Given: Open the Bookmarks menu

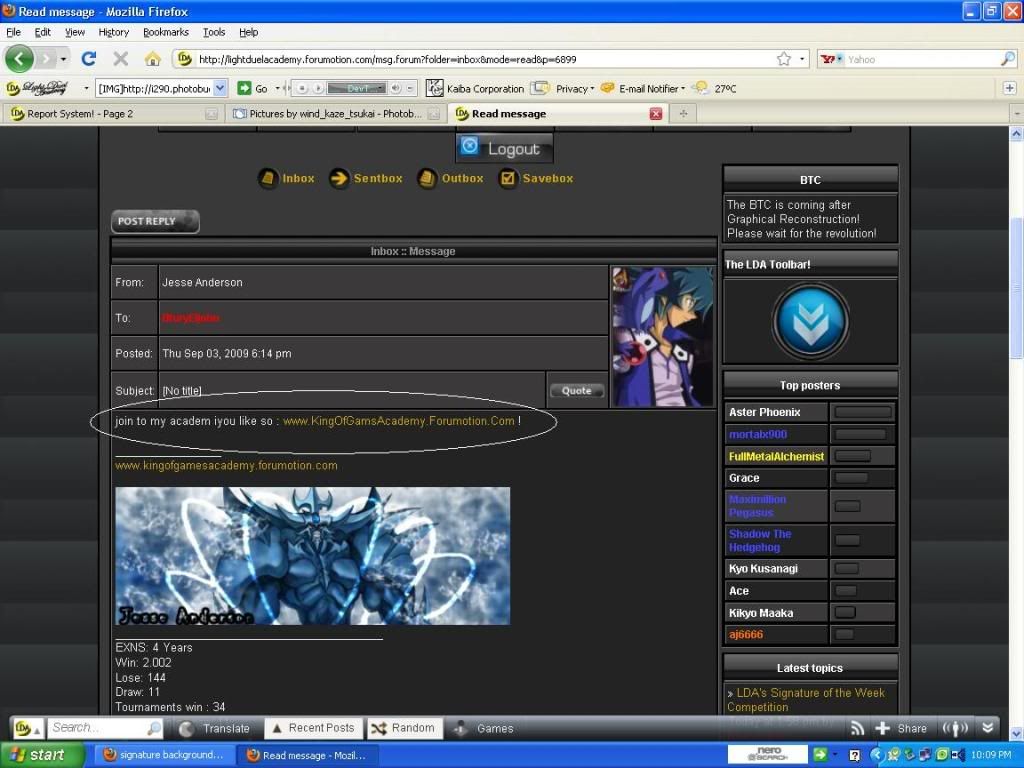Looking at the screenshot, I should pos(166,32).
